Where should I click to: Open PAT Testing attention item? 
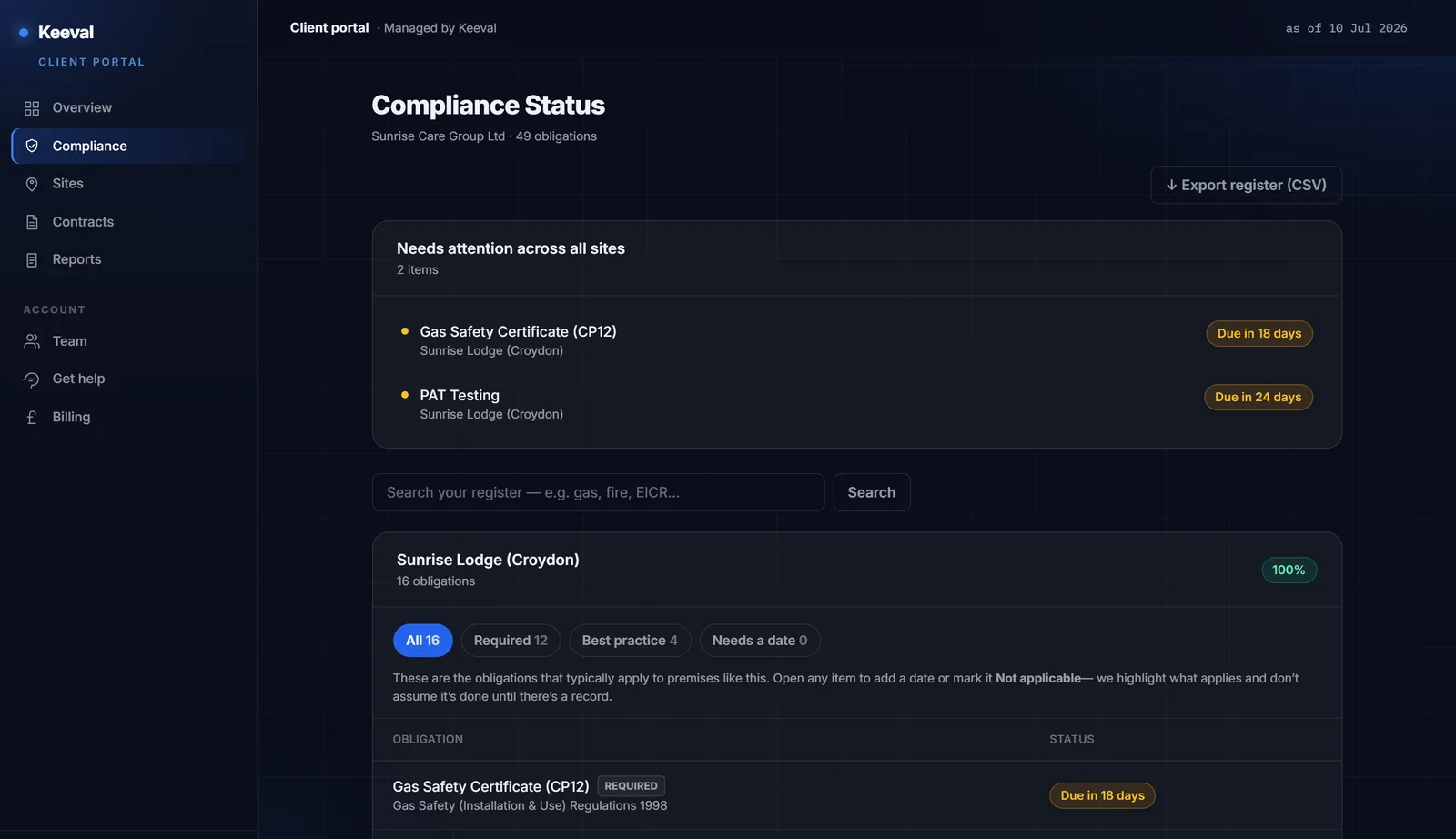[x=856, y=404]
